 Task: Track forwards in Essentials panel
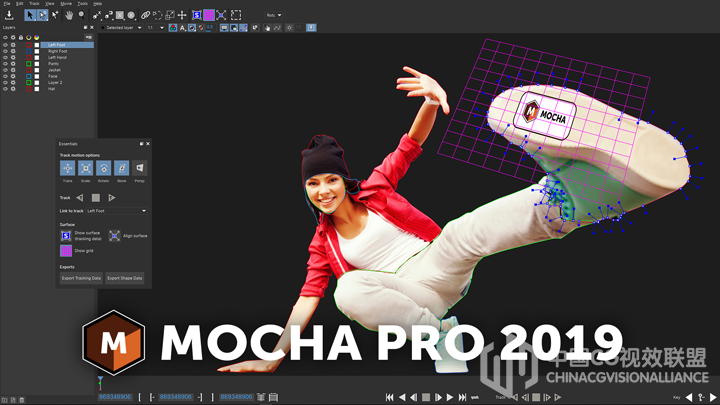(112, 198)
